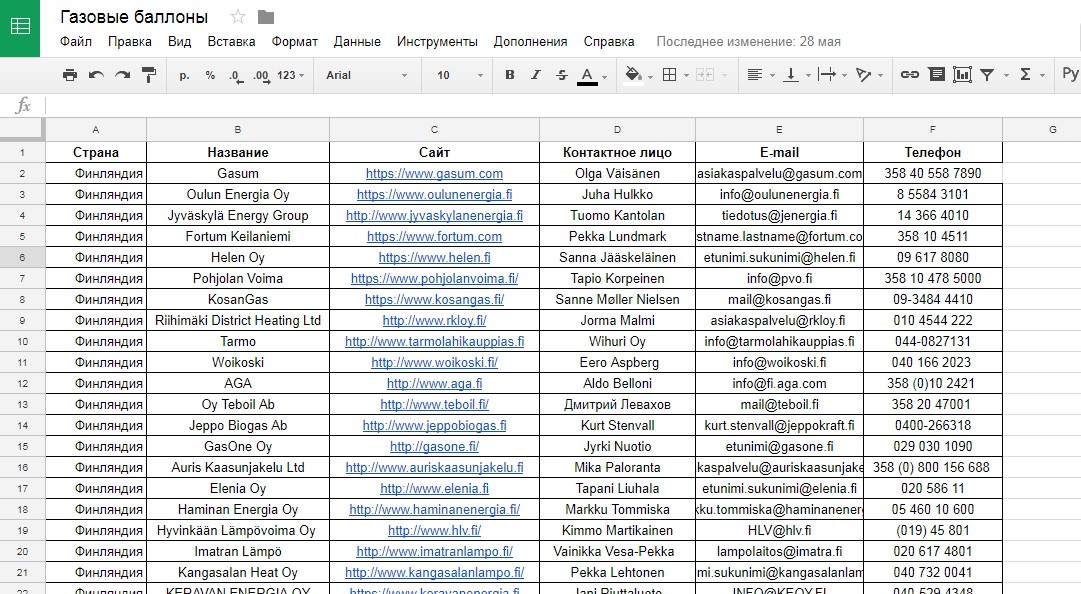
Task: Toggle bold formatting
Action: click(x=509, y=75)
